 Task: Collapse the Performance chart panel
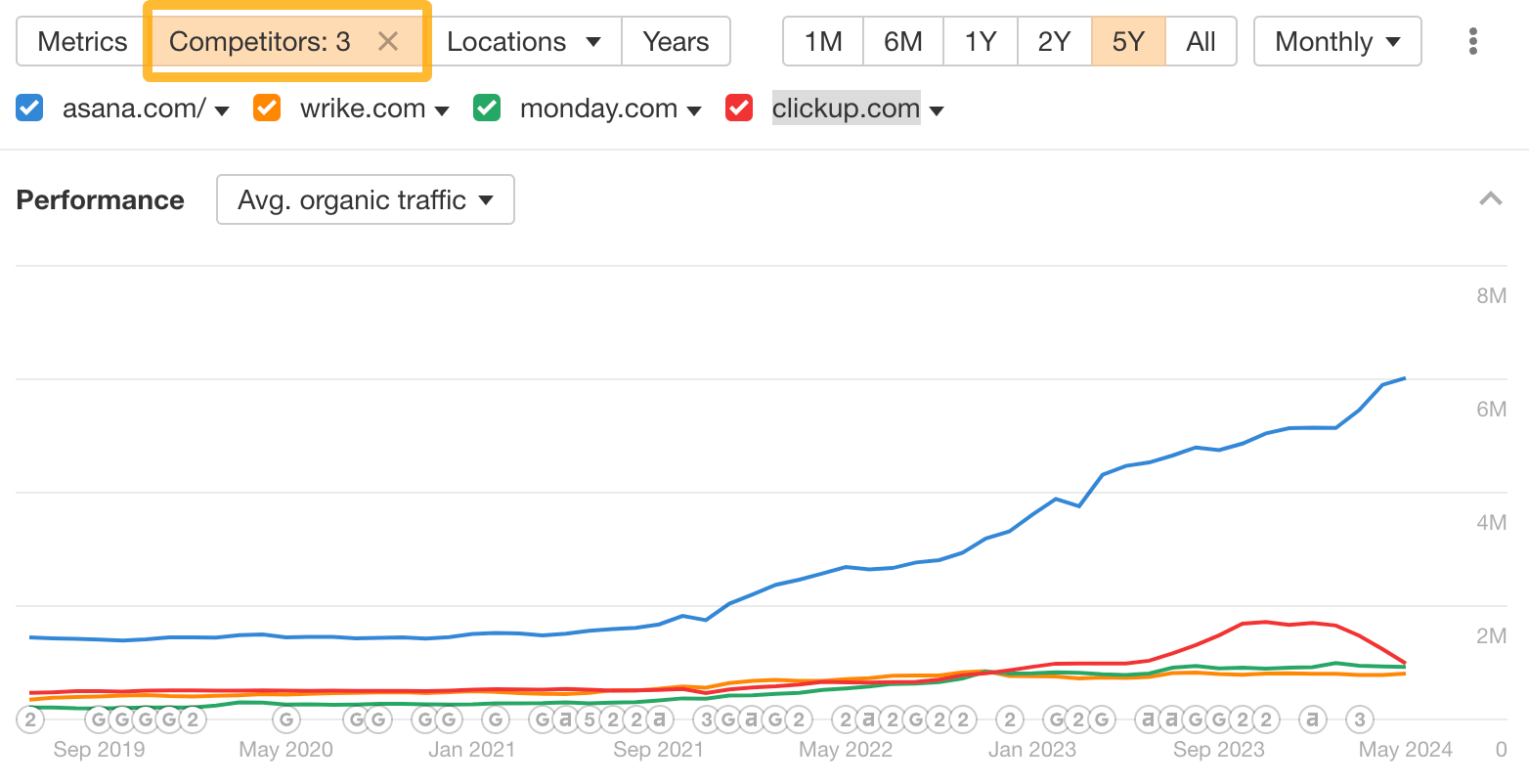[1491, 198]
